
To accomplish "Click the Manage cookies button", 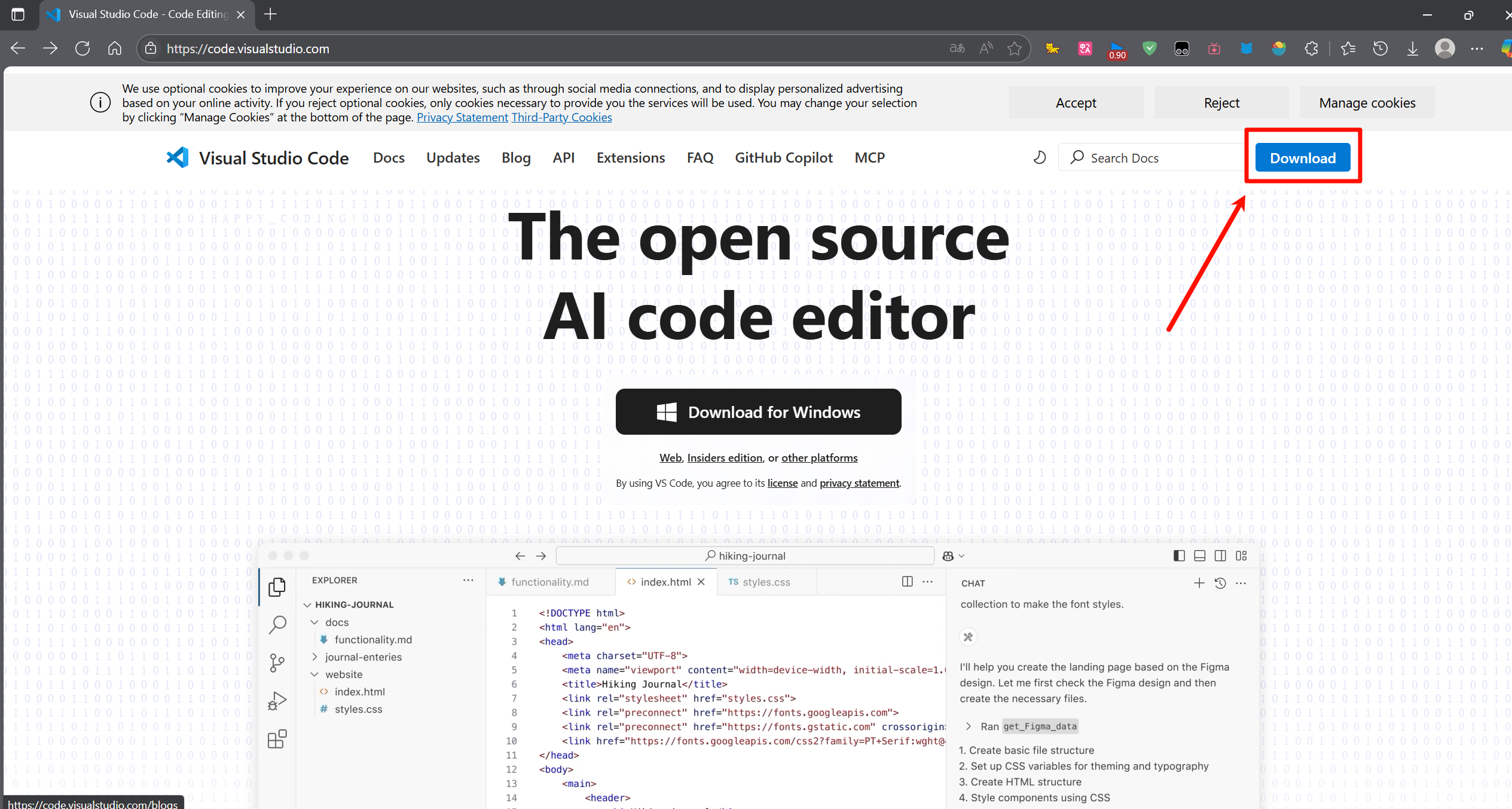I will point(1367,103).
